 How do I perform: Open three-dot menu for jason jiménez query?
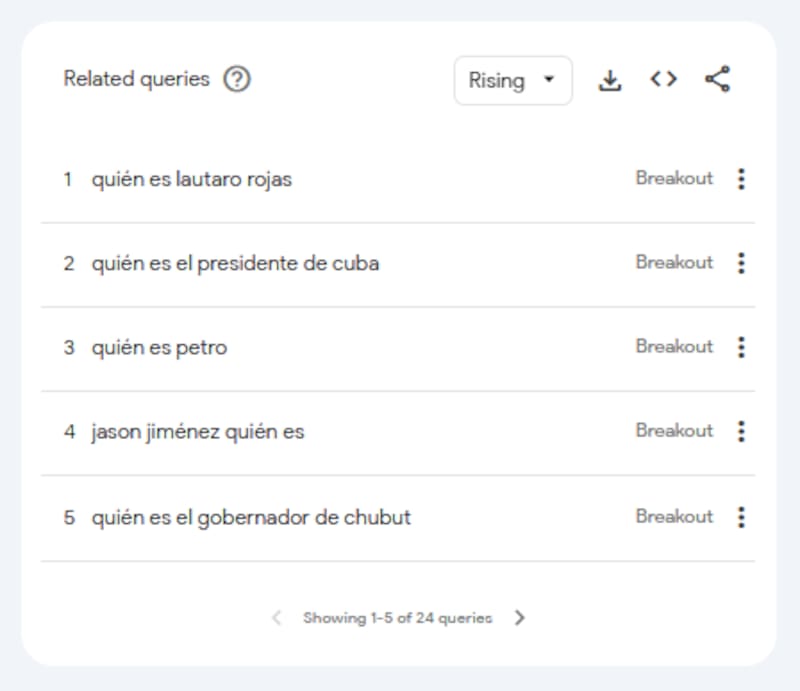click(x=741, y=431)
